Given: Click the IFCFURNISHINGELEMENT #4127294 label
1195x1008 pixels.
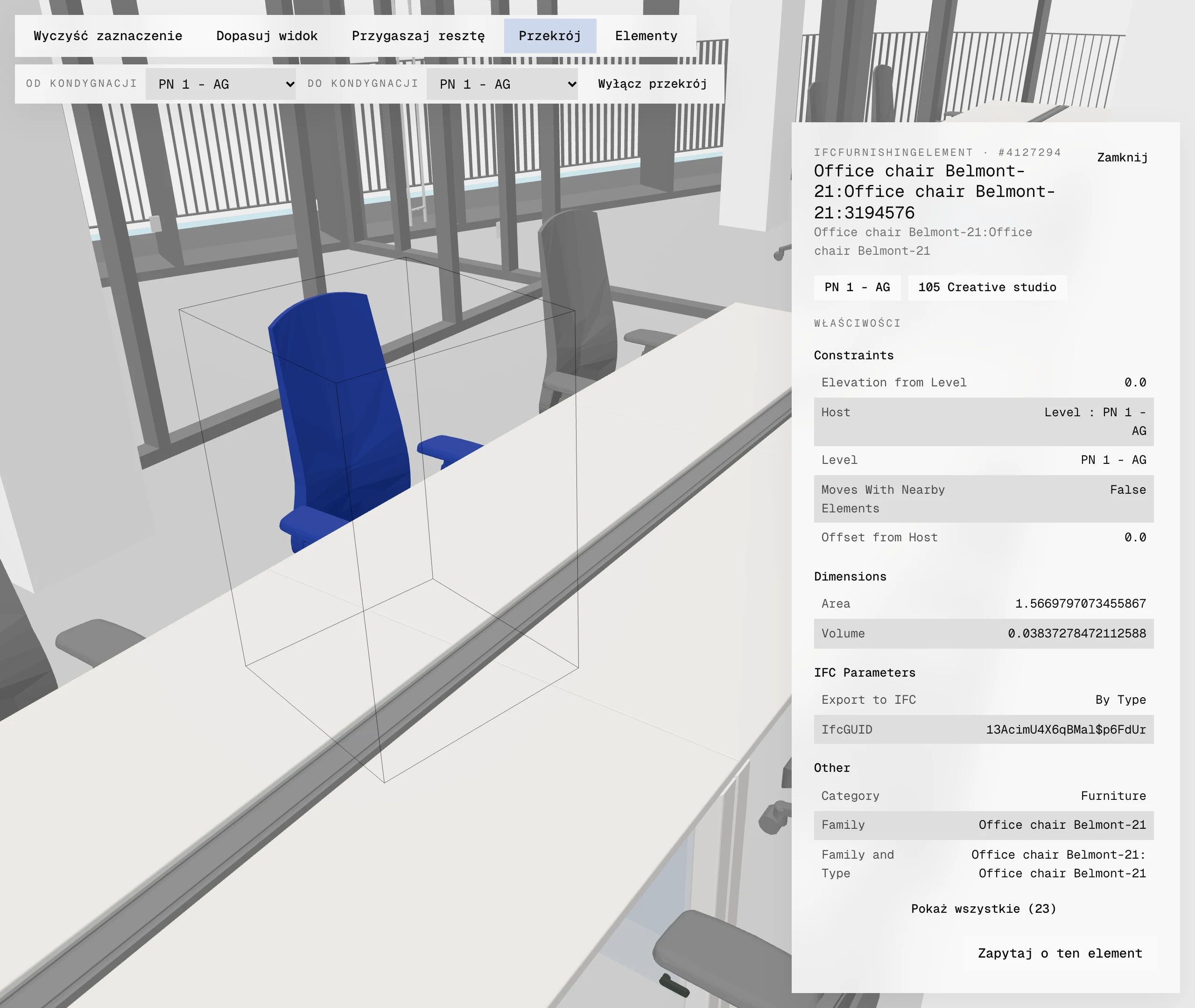Looking at the screenshot, I should pos(937,153).
